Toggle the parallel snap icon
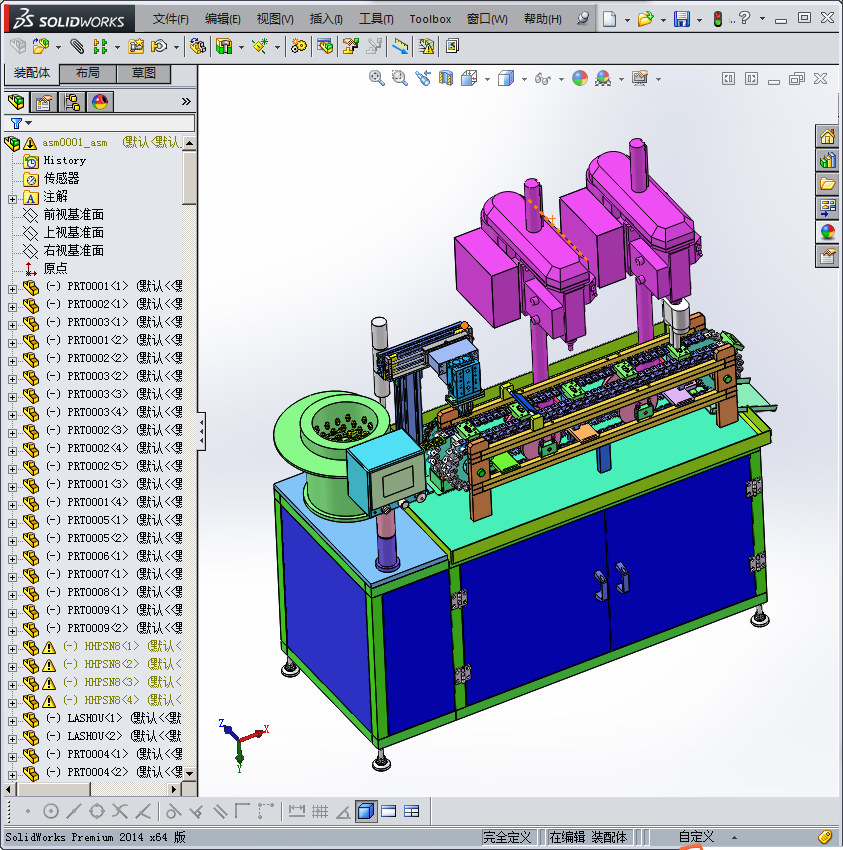The image size is (843, 850). 220,812
